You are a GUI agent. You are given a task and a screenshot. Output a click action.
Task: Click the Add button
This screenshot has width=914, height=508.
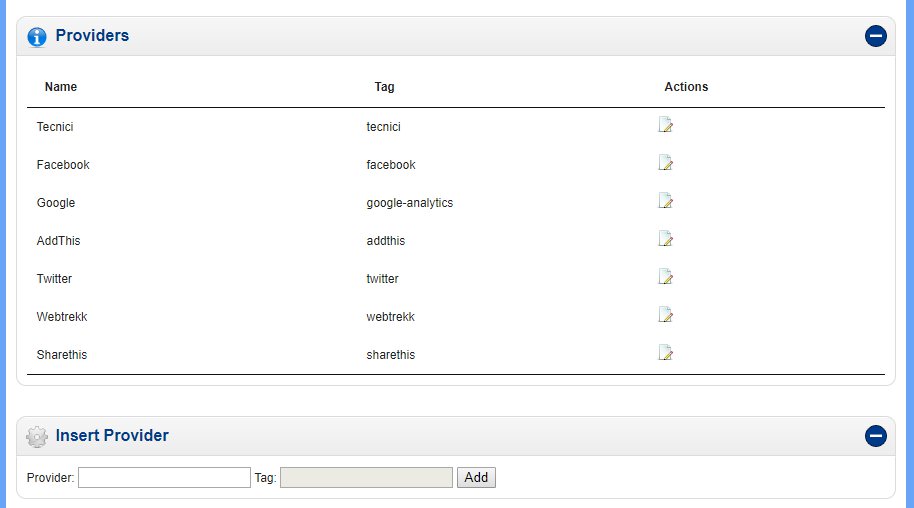tap(476, 478)
